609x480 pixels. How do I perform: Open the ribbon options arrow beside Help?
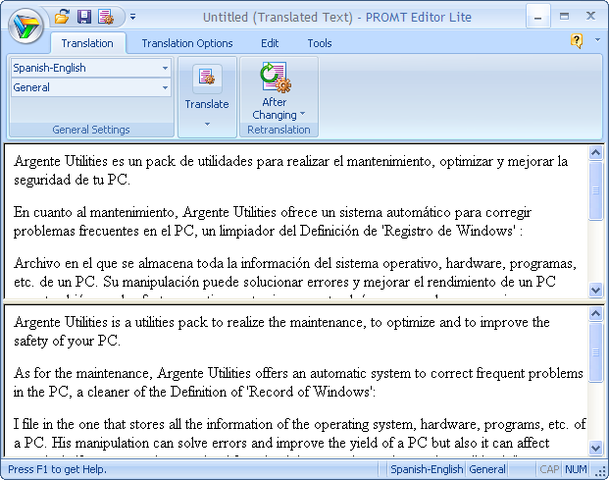coord(597,40)
